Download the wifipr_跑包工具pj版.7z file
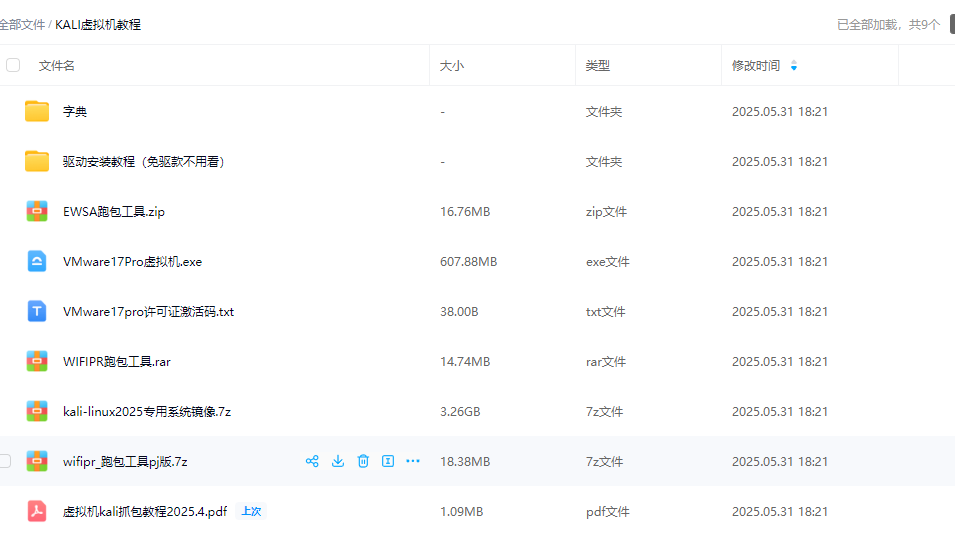The width and height of the screenshot is (955, 558). [337, 461]
